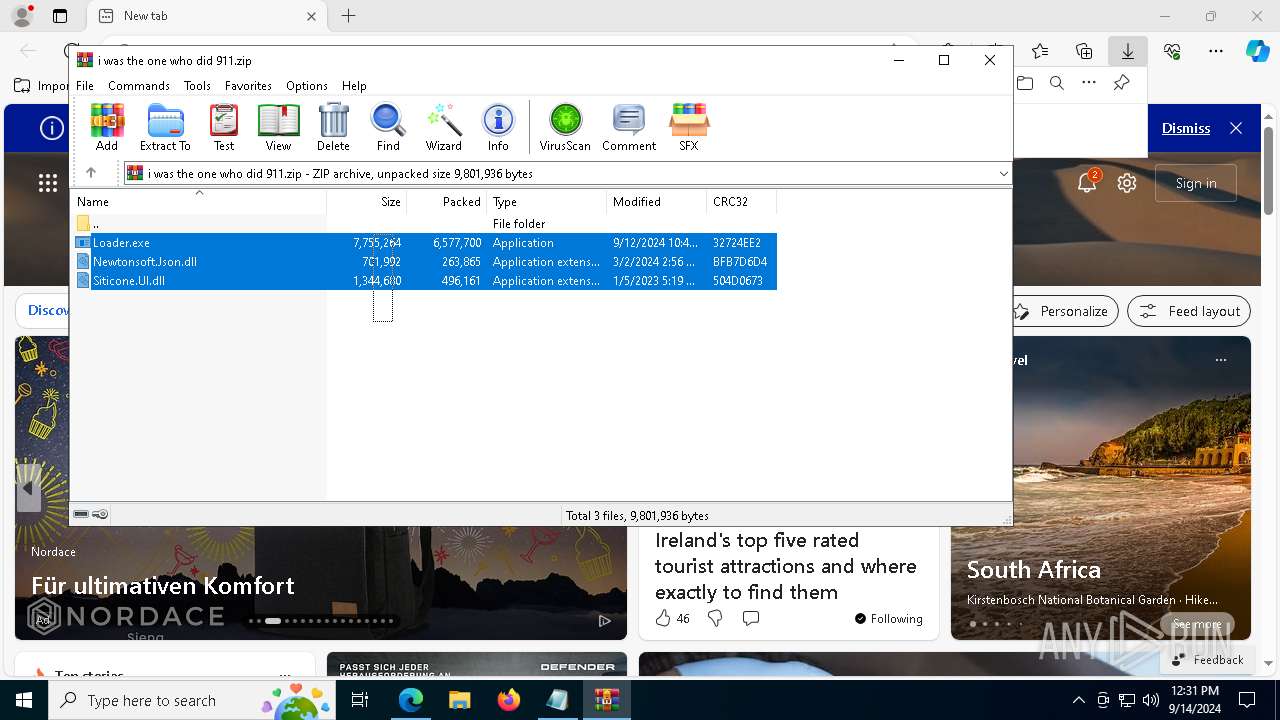Viewport: 1280px width, 720px height.
Task: Open comments on Ireland article
Action: [x=751, y=619]
